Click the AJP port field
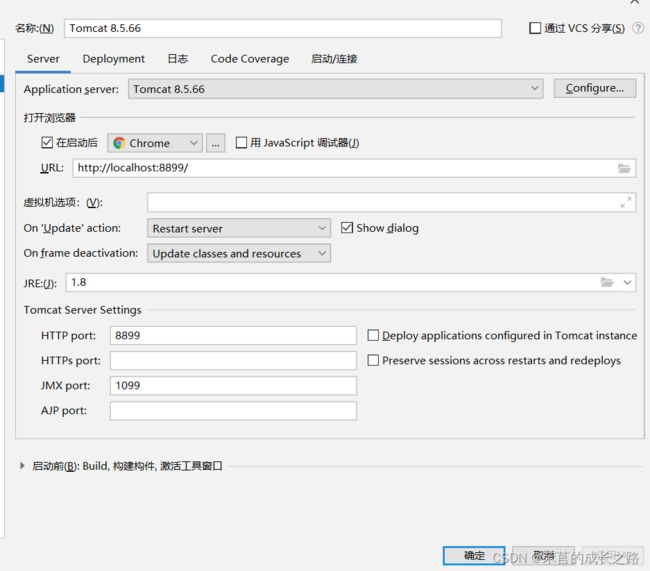The width and height of the screenshot is (650, 571). 233,411
